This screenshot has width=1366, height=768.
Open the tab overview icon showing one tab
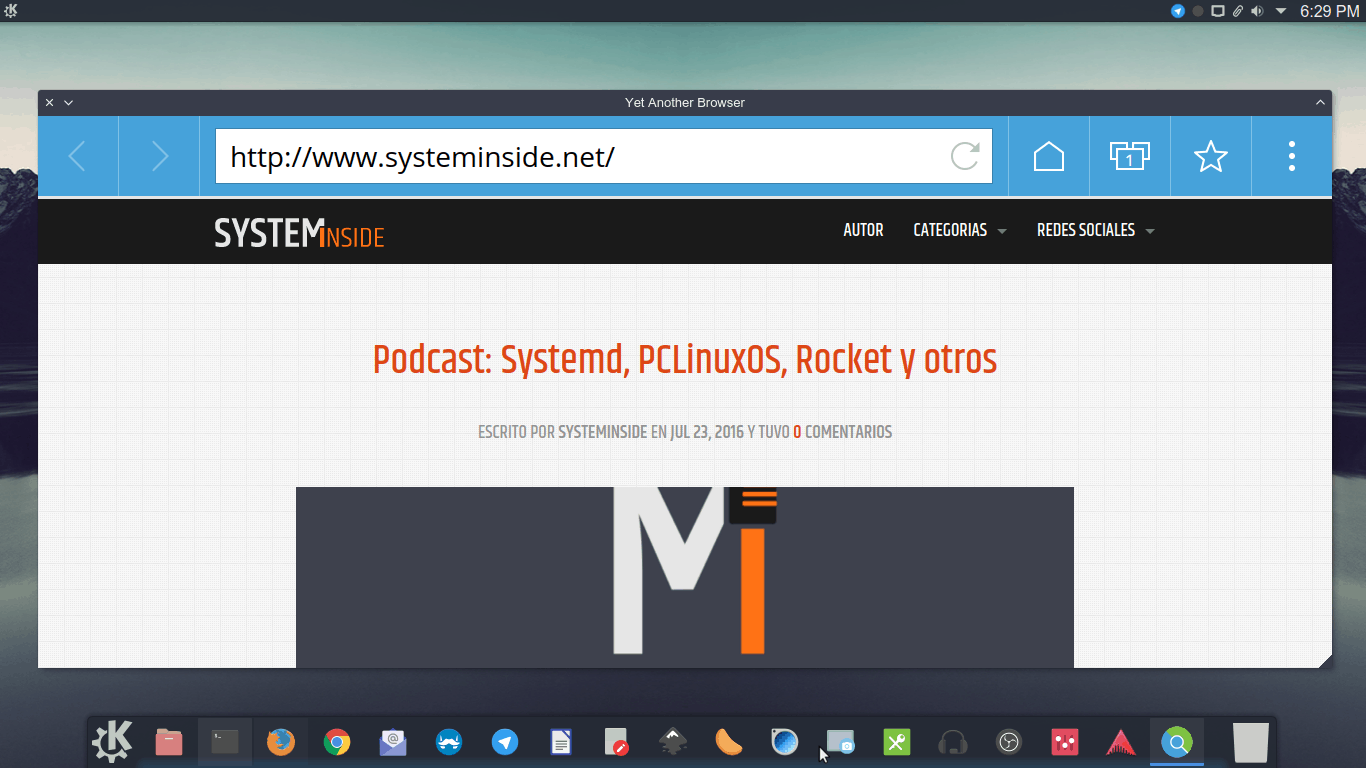1129,156
